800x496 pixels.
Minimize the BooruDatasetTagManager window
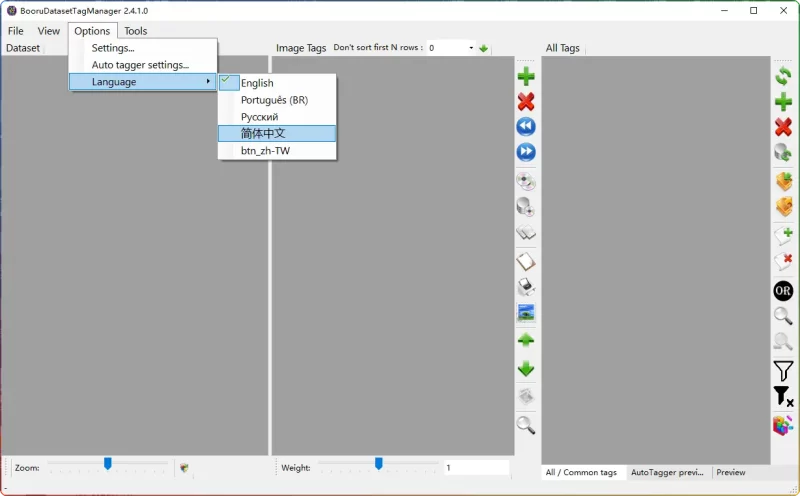click(724, 11)
